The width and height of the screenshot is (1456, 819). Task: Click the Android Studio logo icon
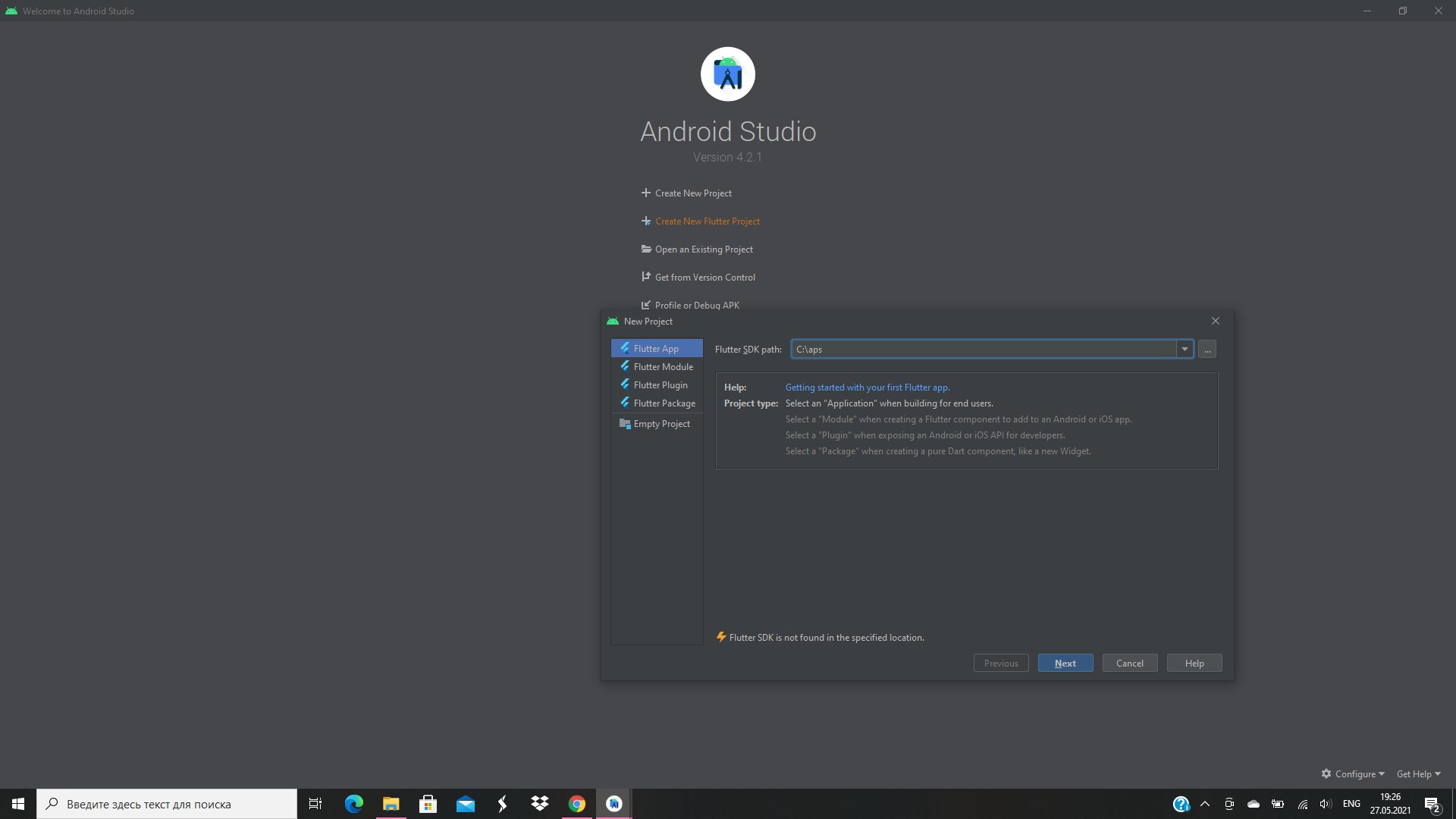click(728, 74)
